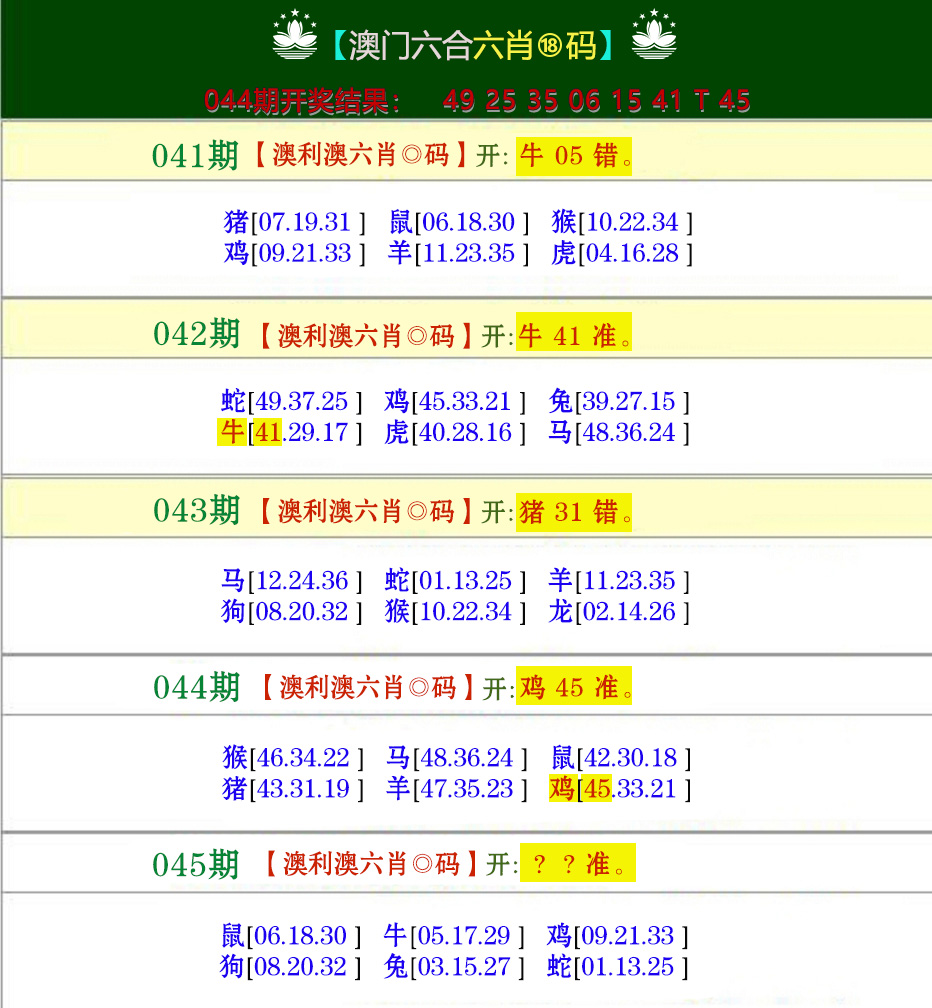Select the 044期开奖结果 label
This screenshot has height=1008, width=932.
[x=302, y=100]
